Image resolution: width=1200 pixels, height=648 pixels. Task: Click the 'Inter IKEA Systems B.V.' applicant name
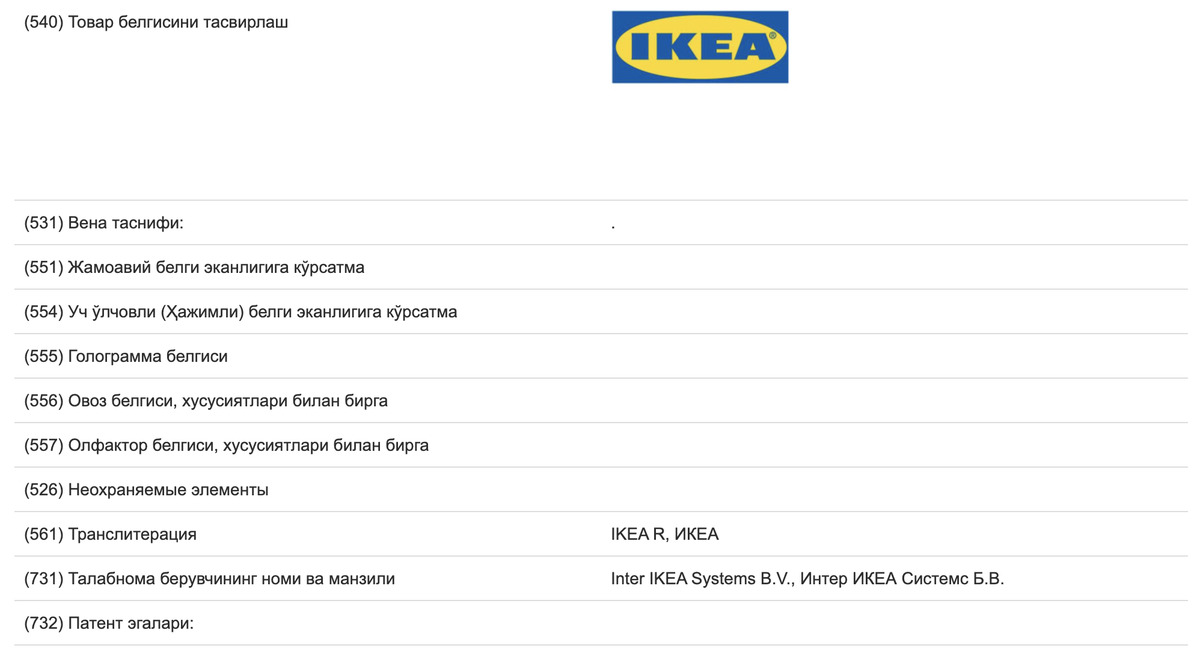[x=701, y=578]
